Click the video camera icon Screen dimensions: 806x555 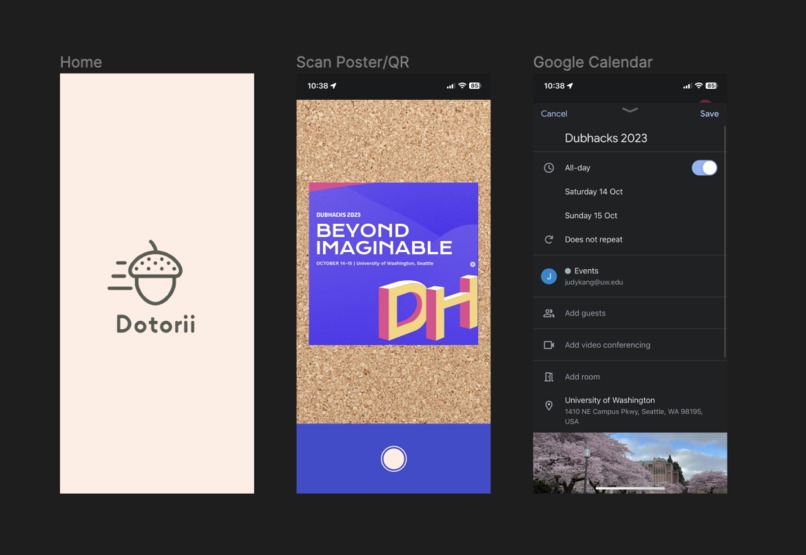548,345
